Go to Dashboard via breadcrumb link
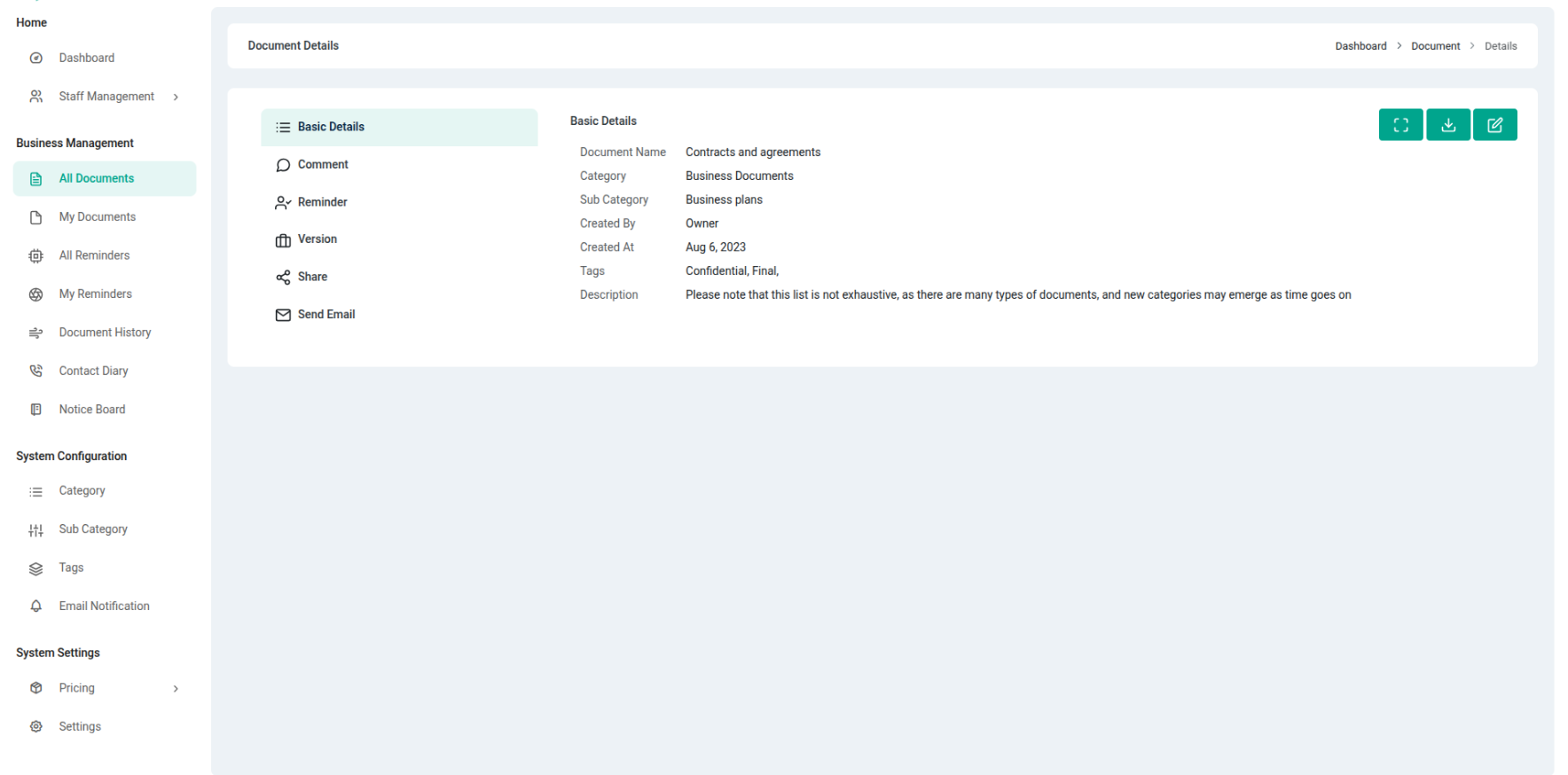The image size is (1568, 775). pyautogui.click(x=1360, y=46)
